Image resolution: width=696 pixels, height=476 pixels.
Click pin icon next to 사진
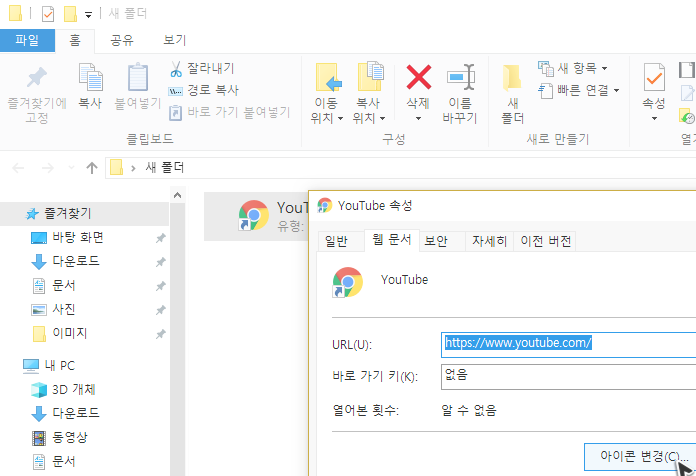[160, 310]
